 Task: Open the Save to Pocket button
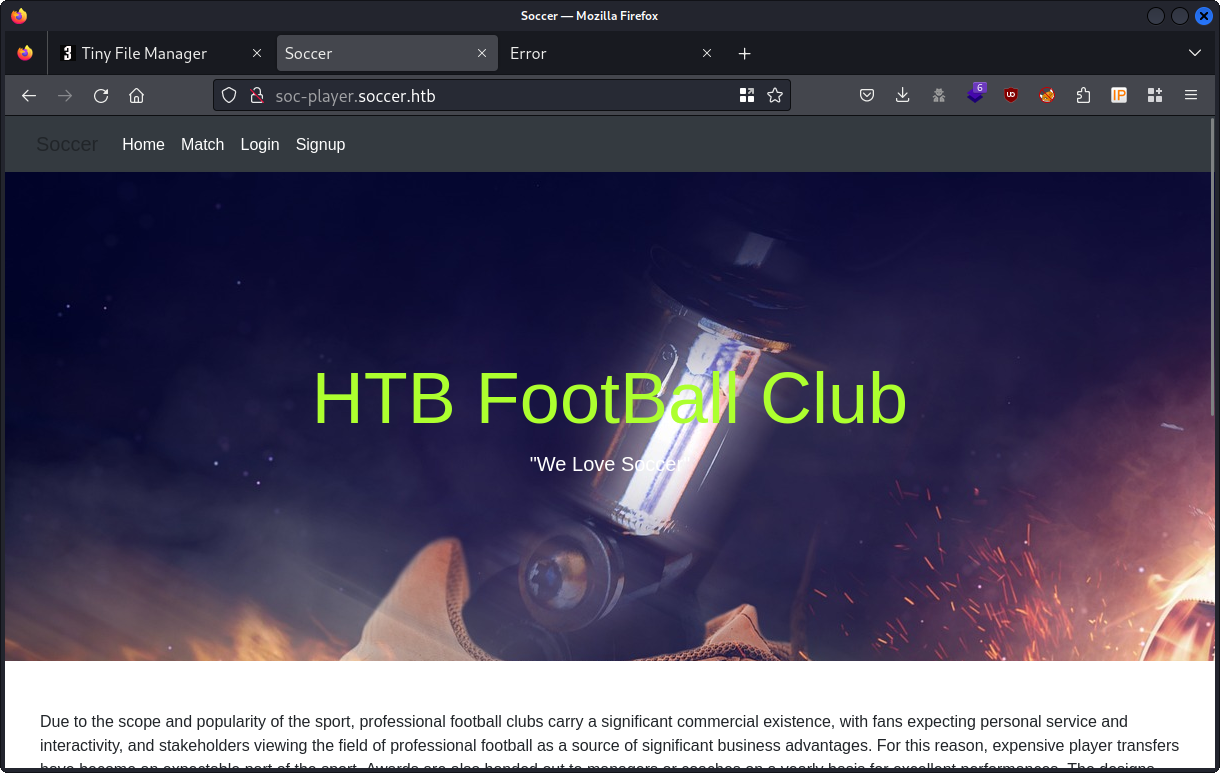point(867,96)
